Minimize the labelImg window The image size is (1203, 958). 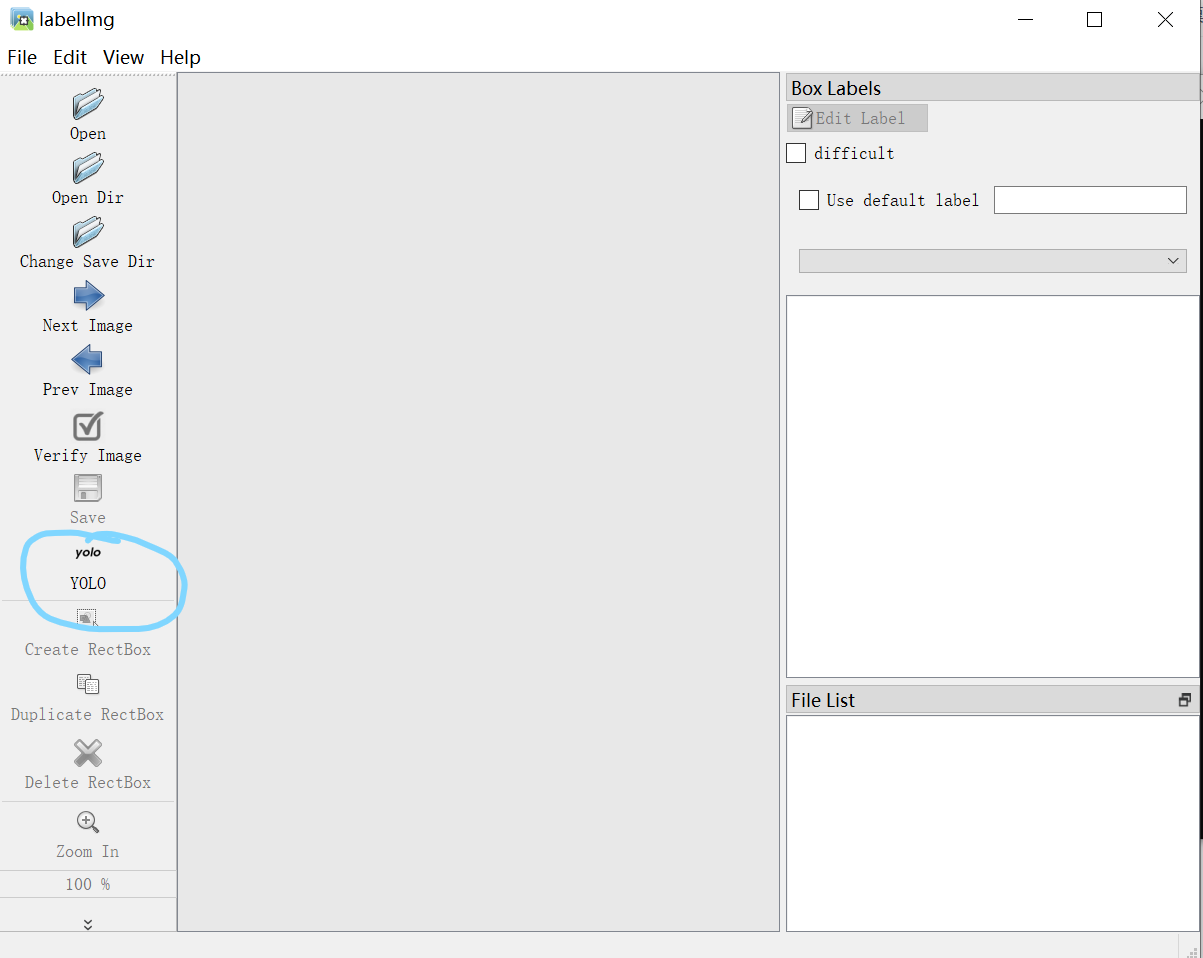[x=1025, y=19]
